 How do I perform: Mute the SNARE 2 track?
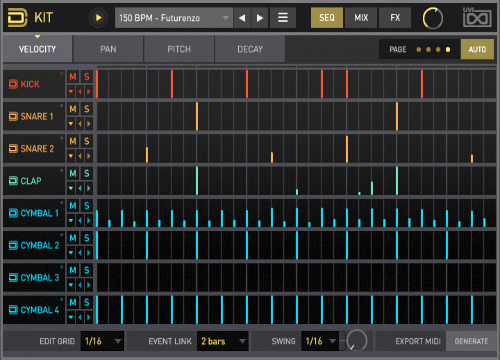[73, 141]
